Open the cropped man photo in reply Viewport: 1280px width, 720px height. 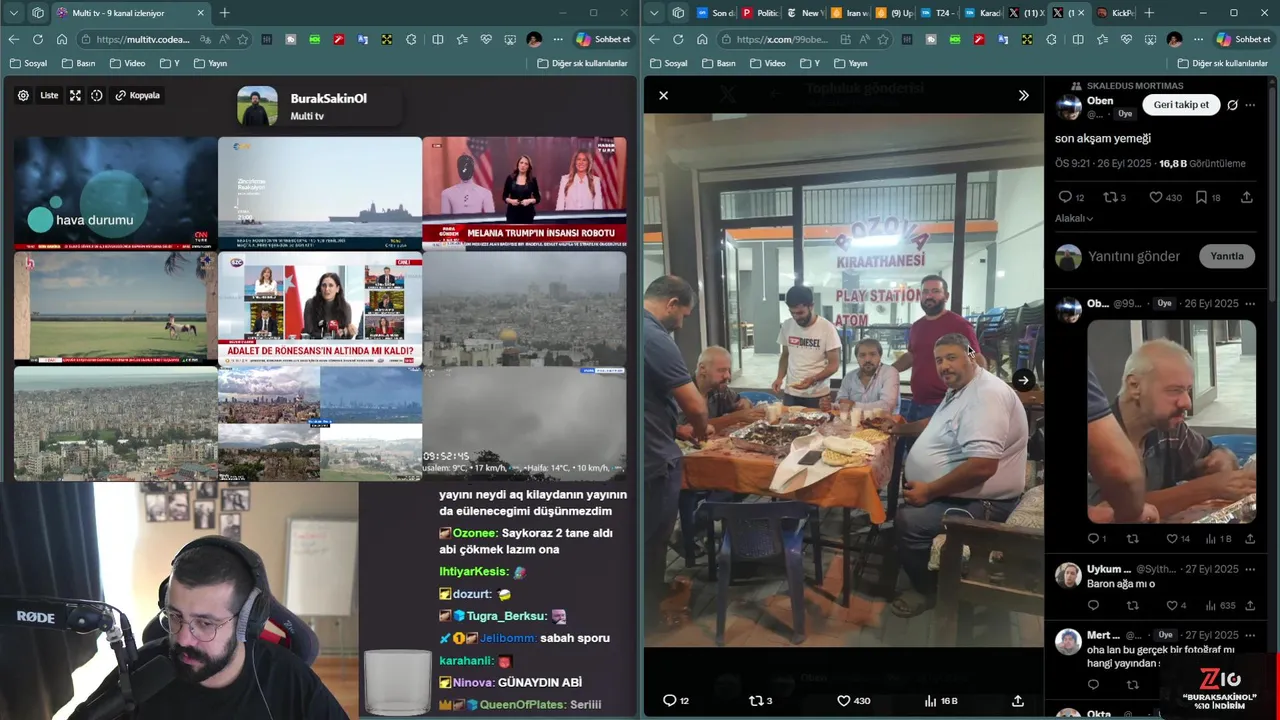tap(1171, 421)
